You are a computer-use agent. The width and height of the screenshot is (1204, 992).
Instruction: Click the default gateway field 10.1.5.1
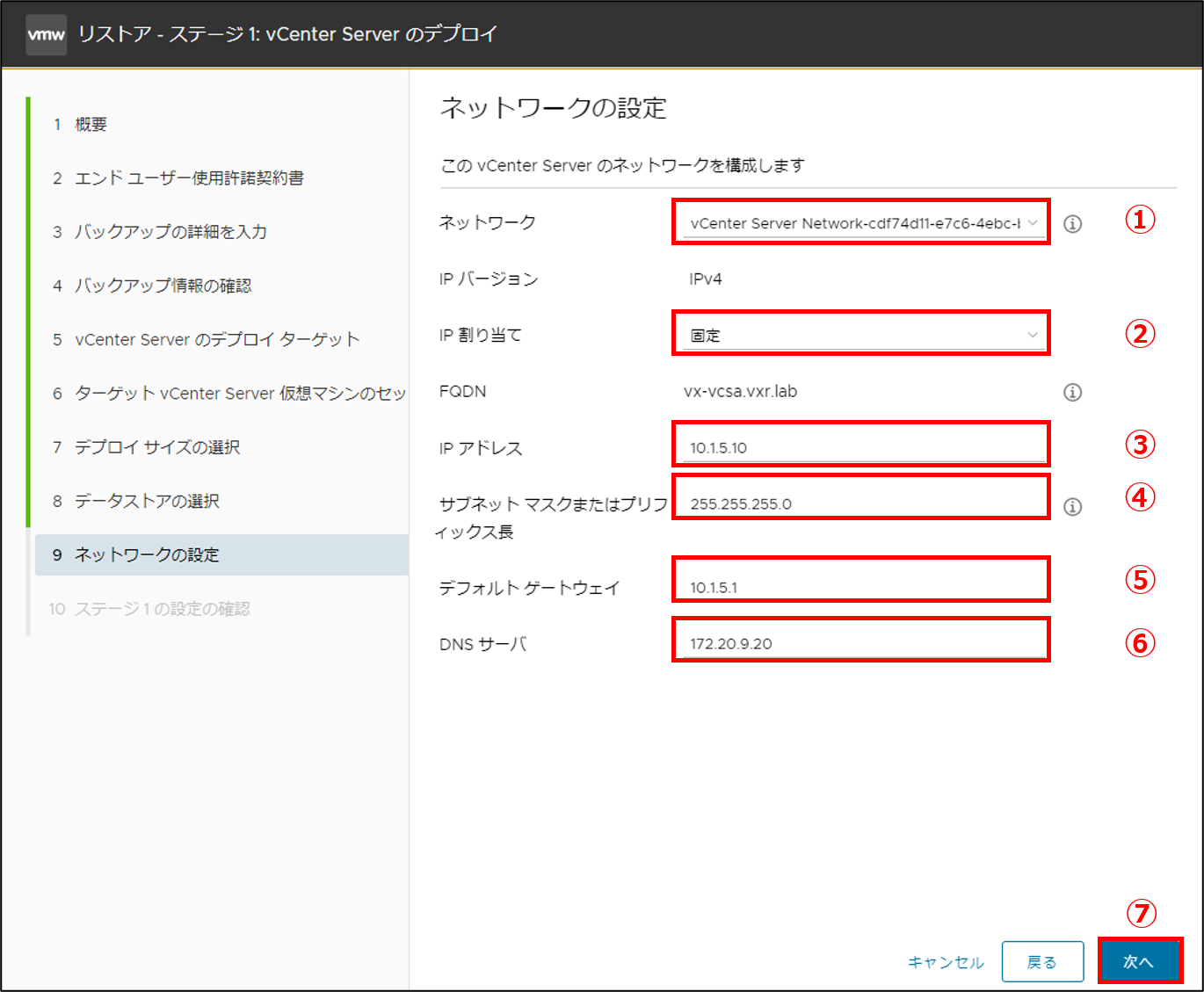pyautogui.click(x=864, y=587)
